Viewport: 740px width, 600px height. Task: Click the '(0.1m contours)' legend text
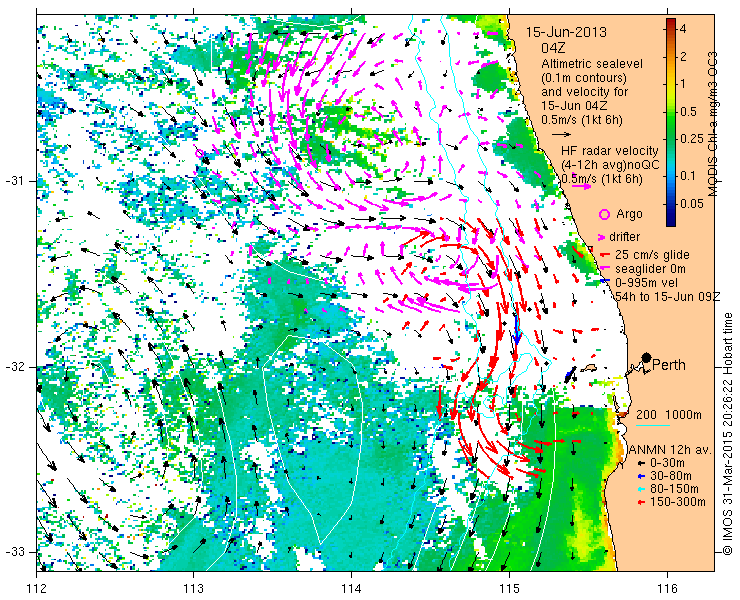pyautogui.click(x=584, y=77)
